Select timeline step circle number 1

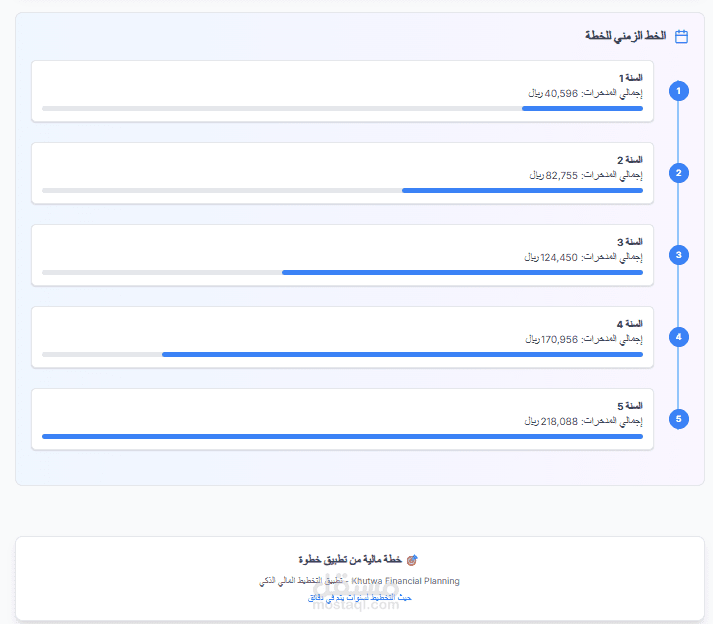click(x=679, y=91)
